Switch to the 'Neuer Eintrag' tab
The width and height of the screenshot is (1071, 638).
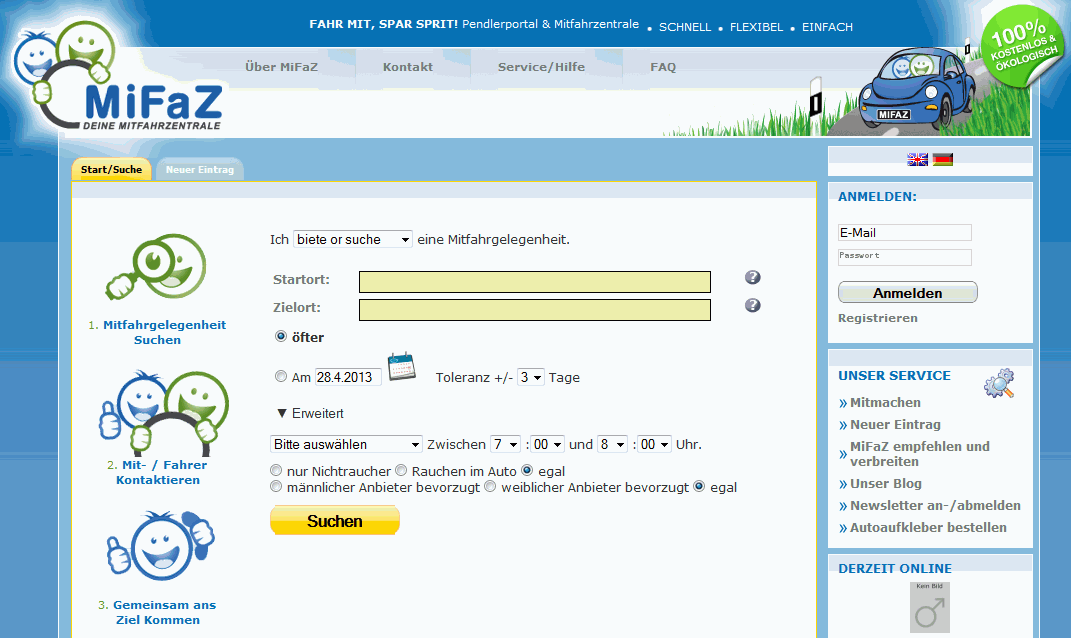pos(200,170)
